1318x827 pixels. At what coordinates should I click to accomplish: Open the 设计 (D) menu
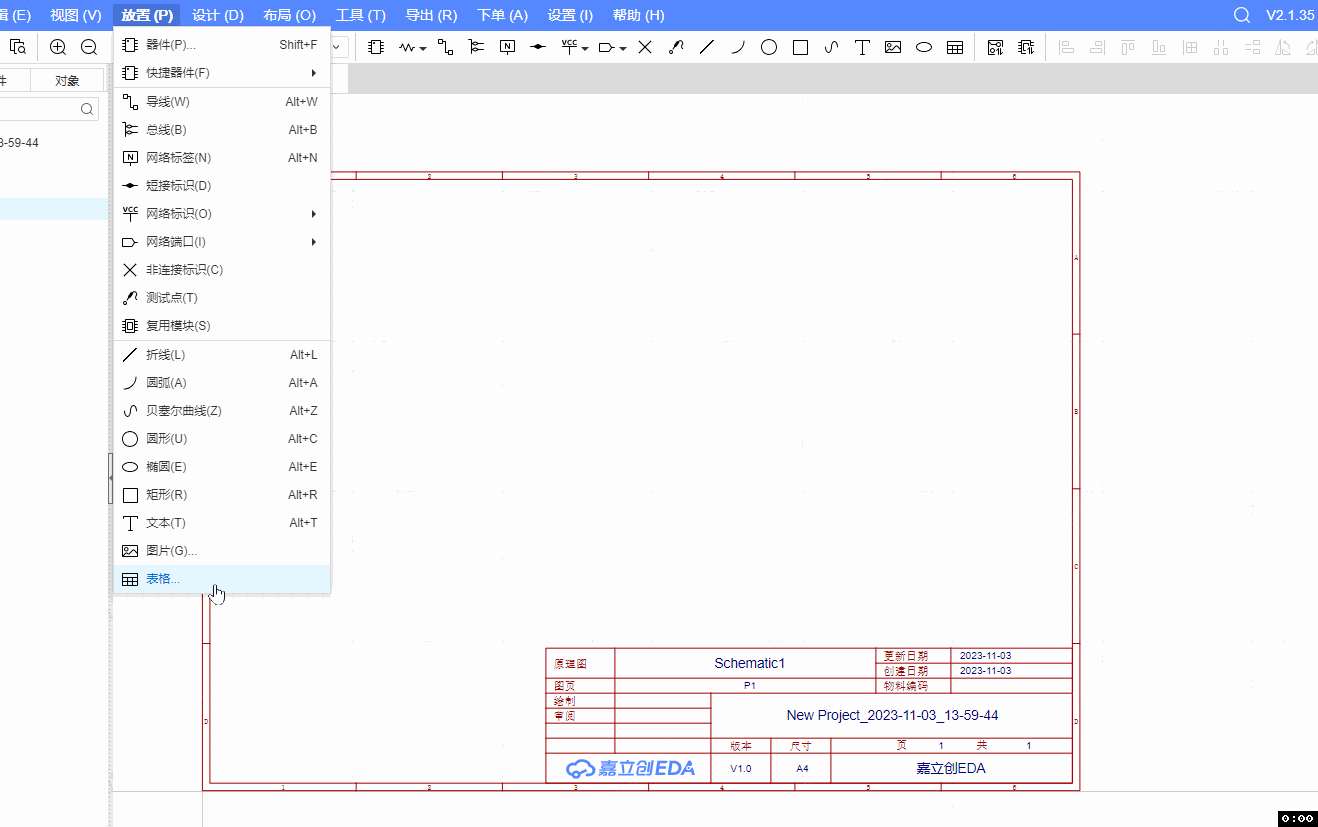click(x=218, y=15)
